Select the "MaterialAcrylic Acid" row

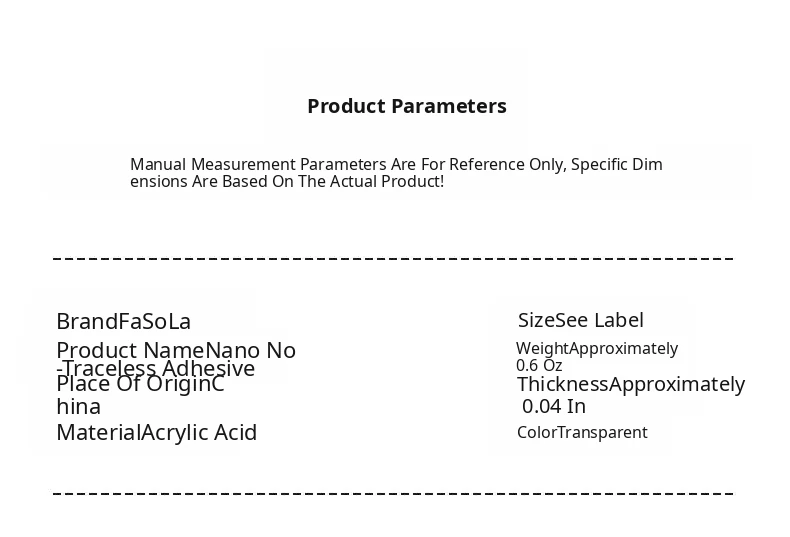(156, 433)
